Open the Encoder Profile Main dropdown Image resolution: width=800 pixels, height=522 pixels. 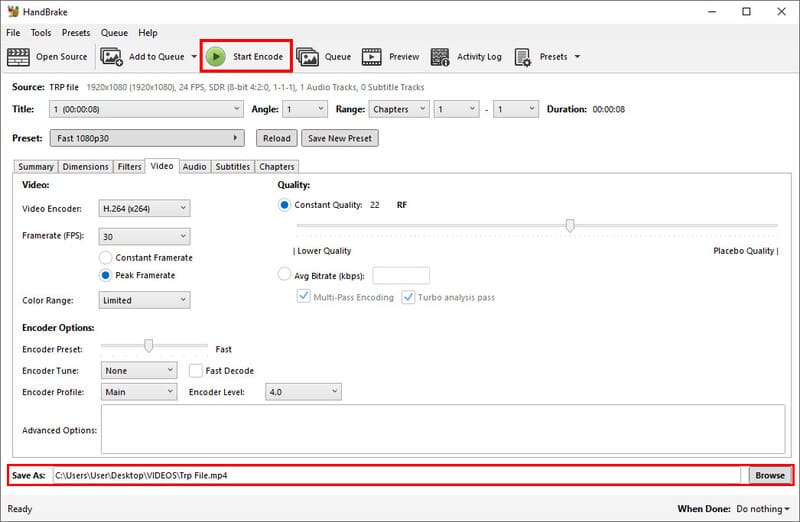pos(139,392)
